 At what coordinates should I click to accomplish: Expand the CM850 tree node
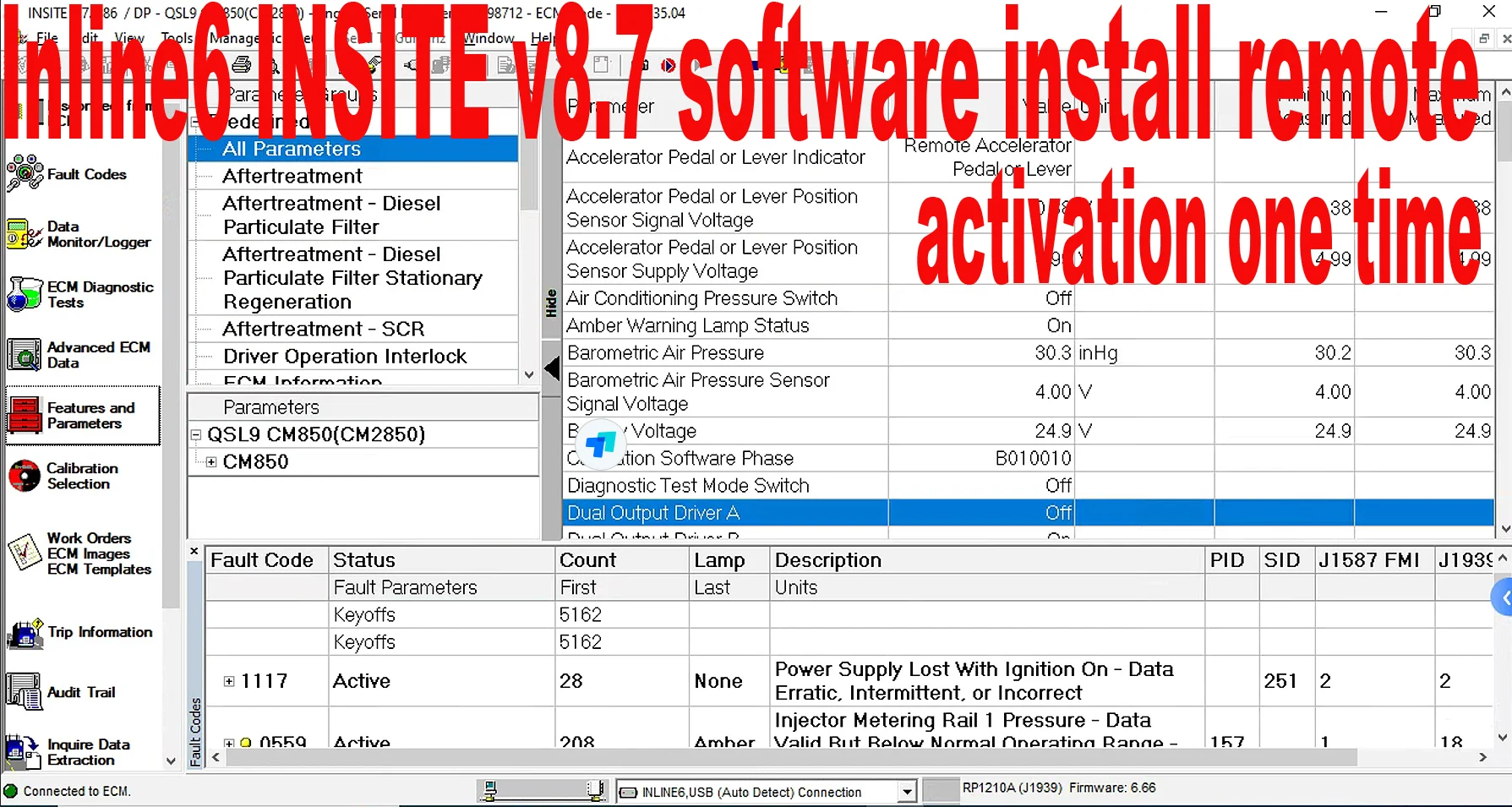(x=211, y=462)
